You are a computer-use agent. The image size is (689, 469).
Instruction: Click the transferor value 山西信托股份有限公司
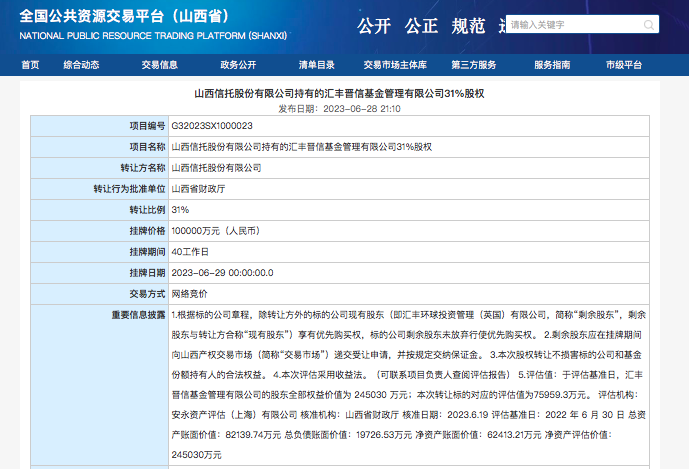click(x=216, y=168)
